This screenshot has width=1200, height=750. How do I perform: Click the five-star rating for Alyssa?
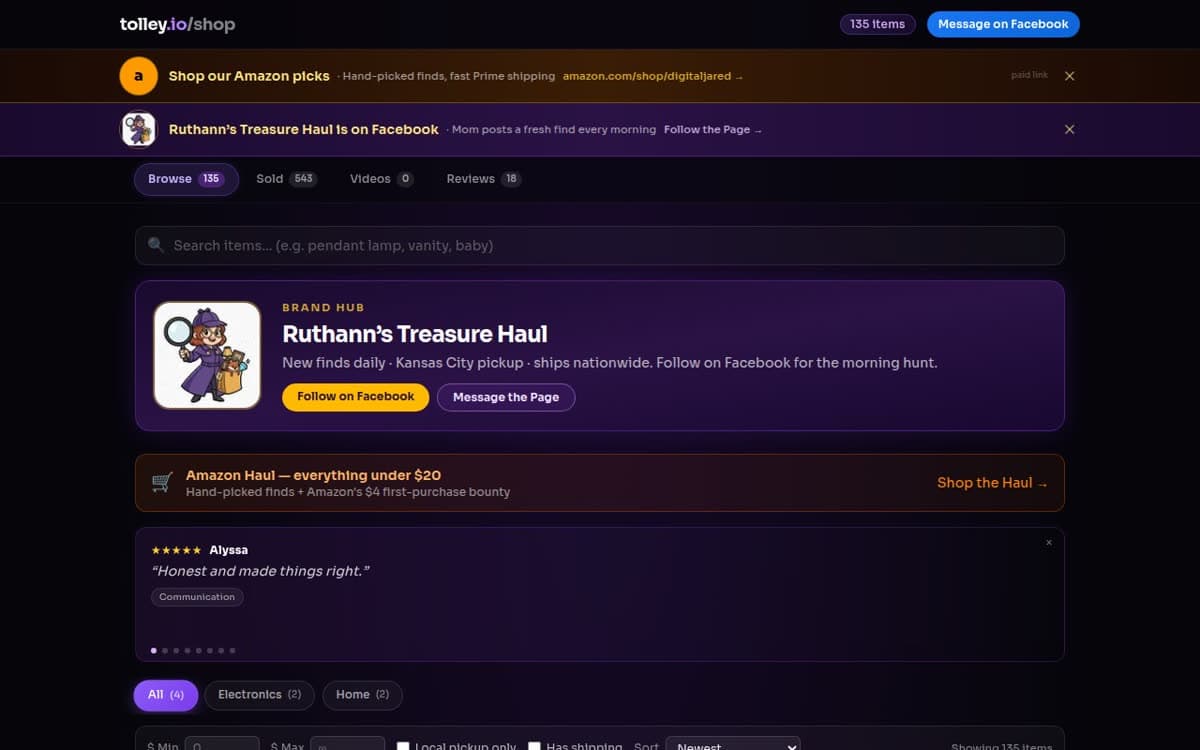(176, 551)
